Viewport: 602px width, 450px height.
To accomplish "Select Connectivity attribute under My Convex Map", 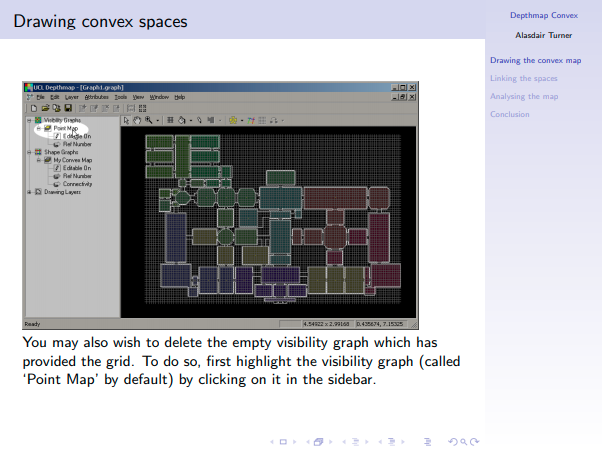I will (77, 184).
